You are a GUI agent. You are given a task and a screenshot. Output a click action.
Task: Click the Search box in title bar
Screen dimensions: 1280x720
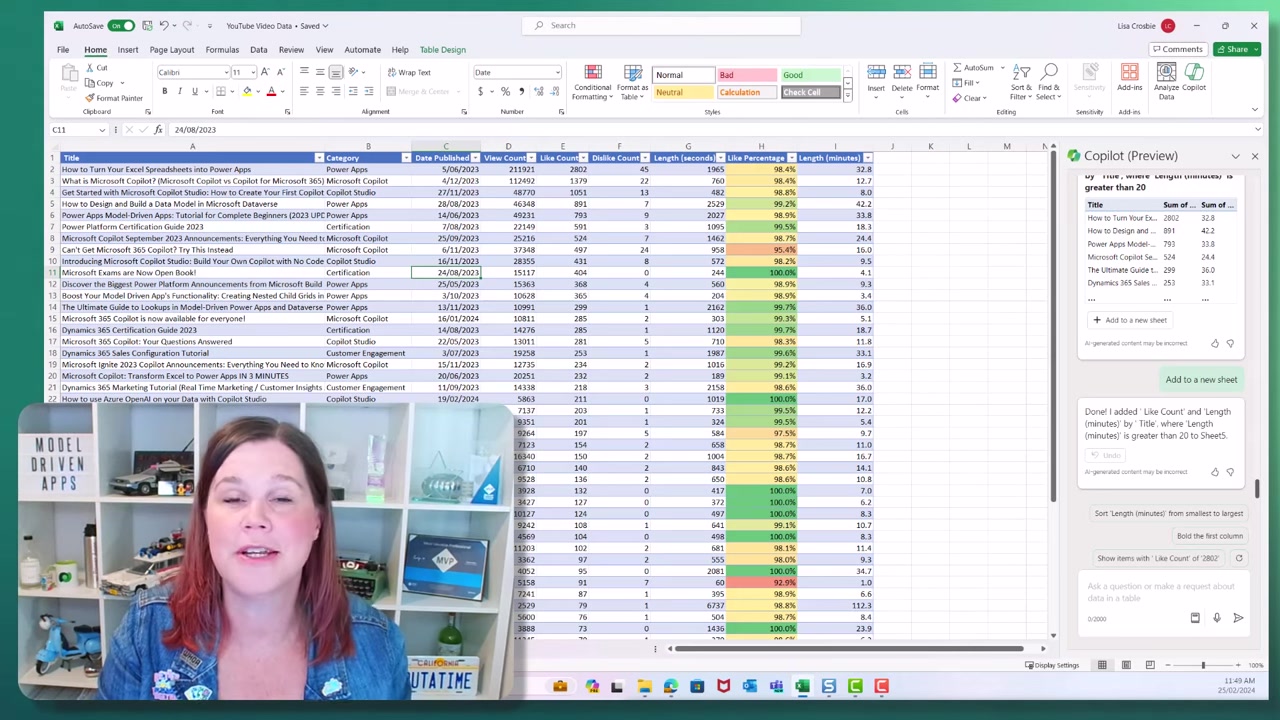pos(661,25)
